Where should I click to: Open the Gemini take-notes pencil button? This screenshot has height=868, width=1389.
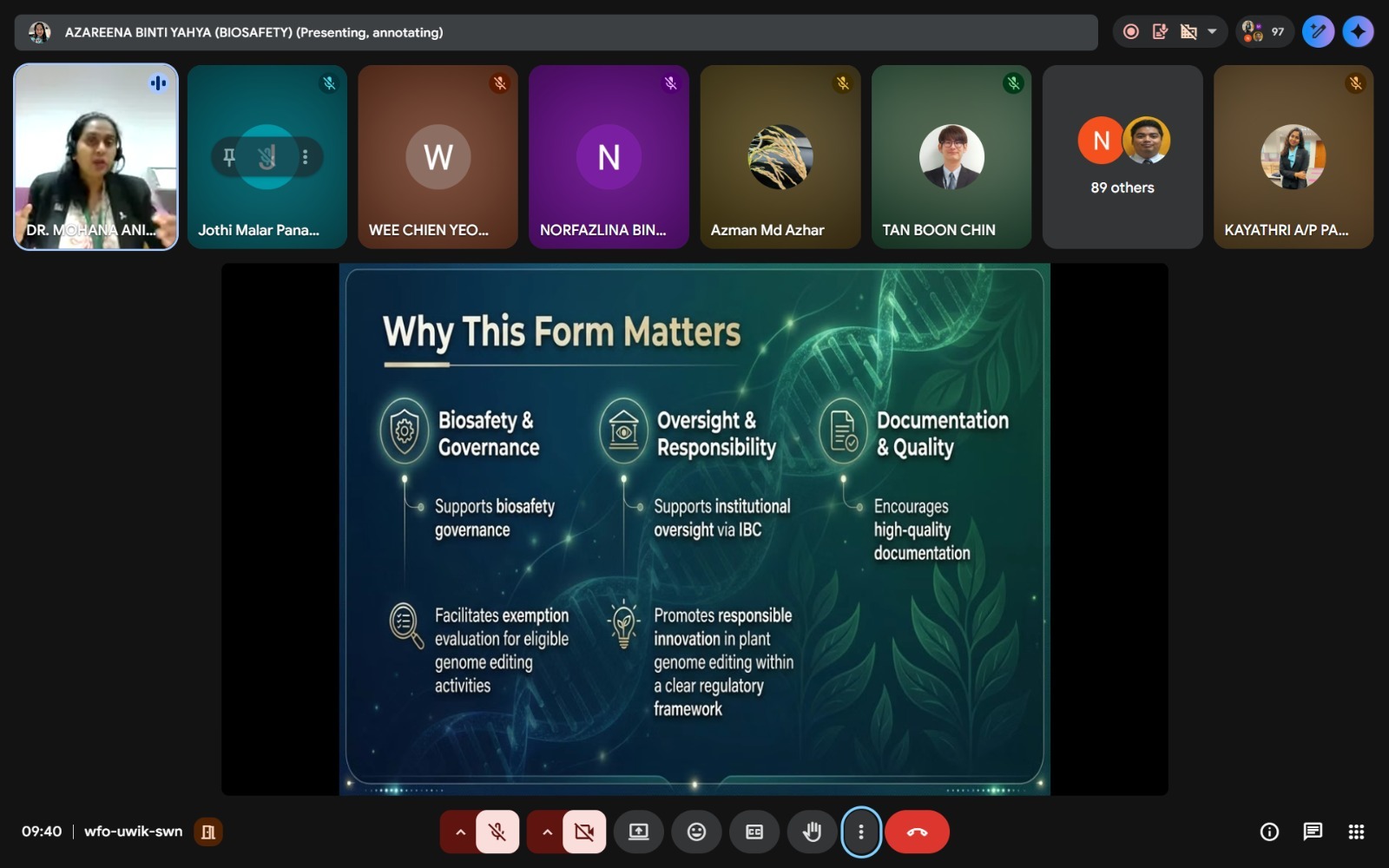click(x=1318, y=32)
